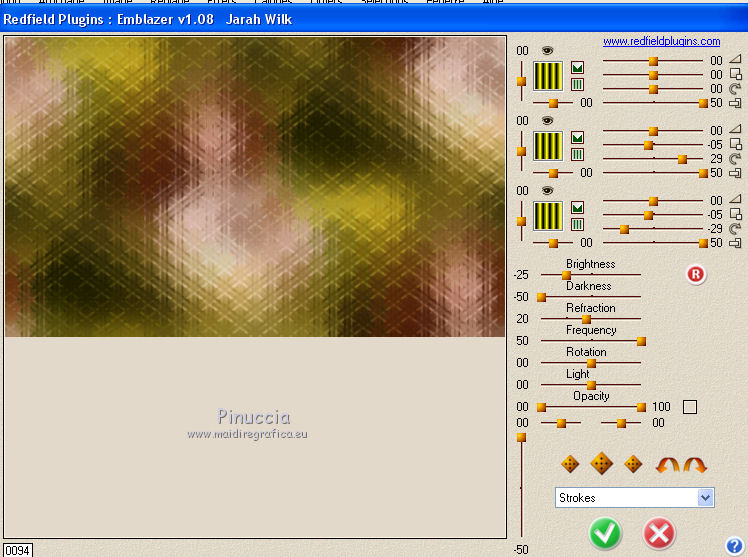Click the Frequency slider handle
Screen dimensions: 748x557
pos(642,341)
